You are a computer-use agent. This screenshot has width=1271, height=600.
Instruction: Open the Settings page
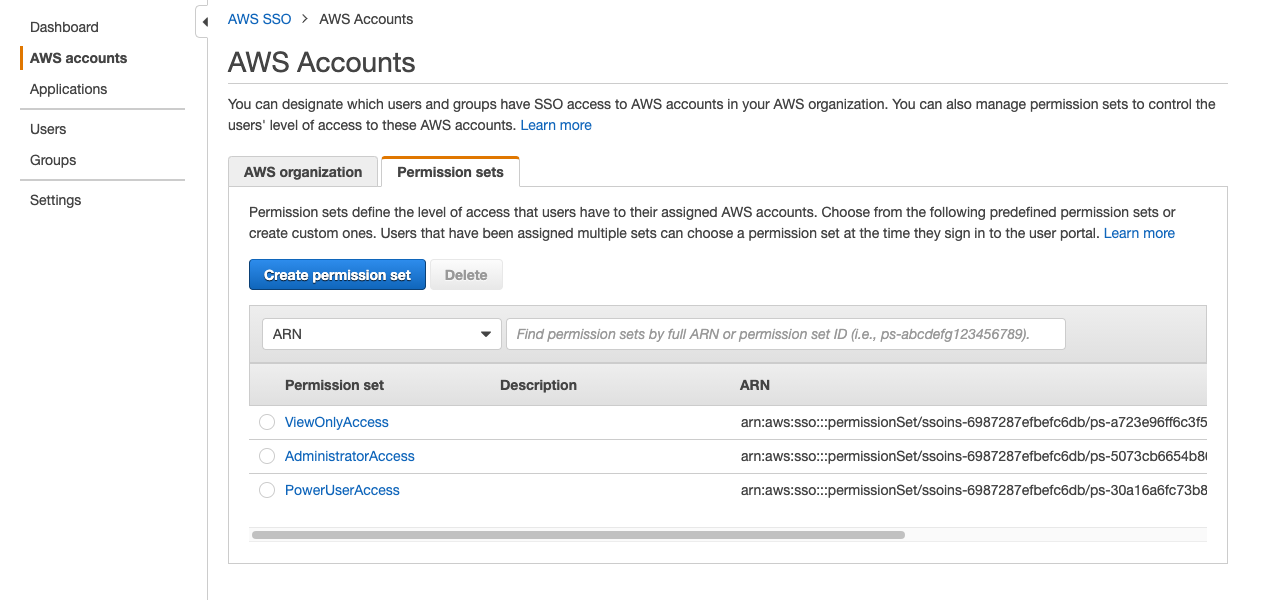[55, 200]
